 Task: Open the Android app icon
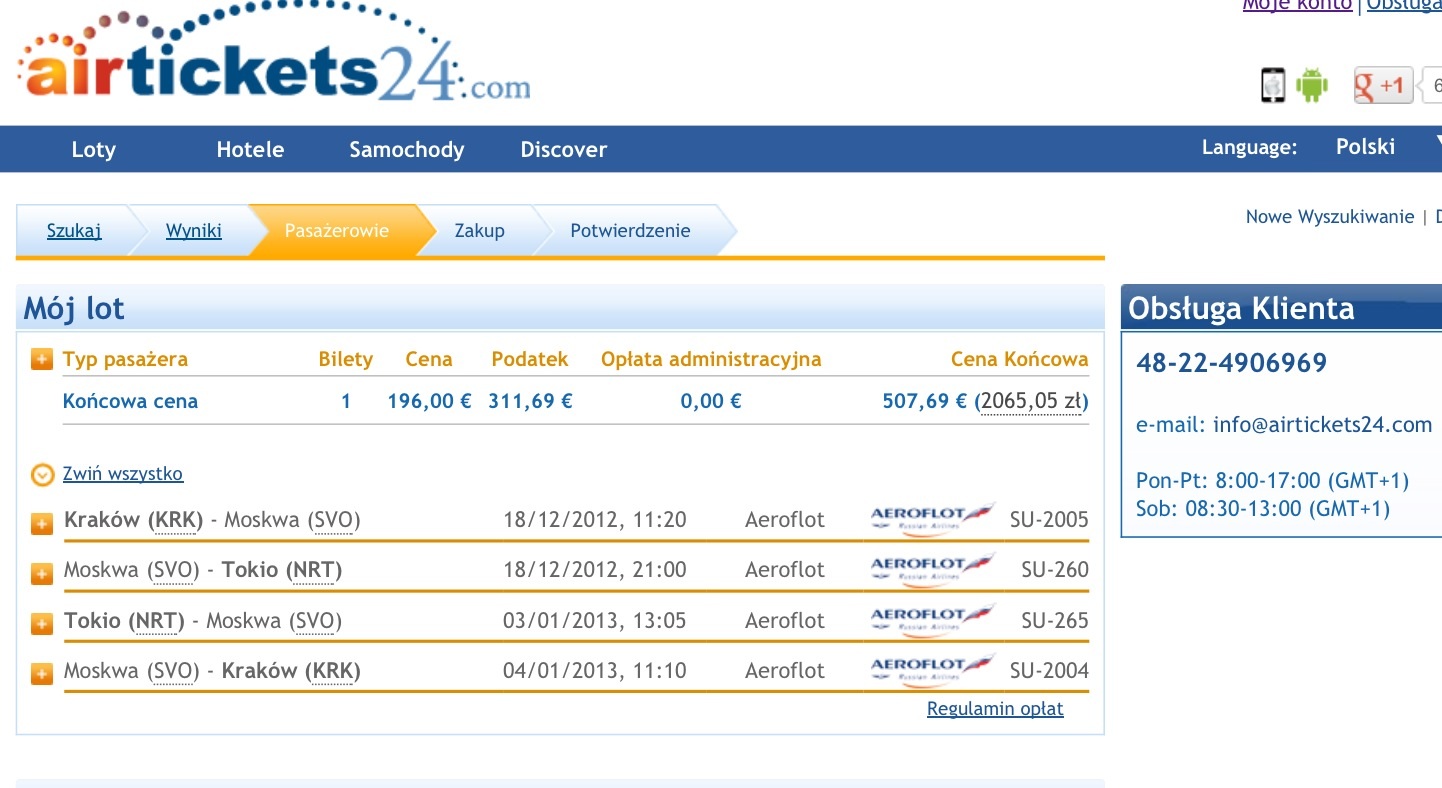pyautogui.click(x=1311, y=85)
